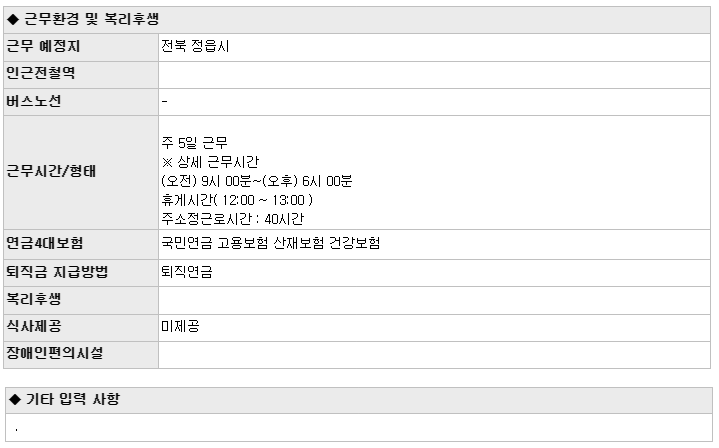The width and height of the screenshot is (719, 448).
Task: Select the 근무시간/형태 label cell
Action: pos(81,172)
